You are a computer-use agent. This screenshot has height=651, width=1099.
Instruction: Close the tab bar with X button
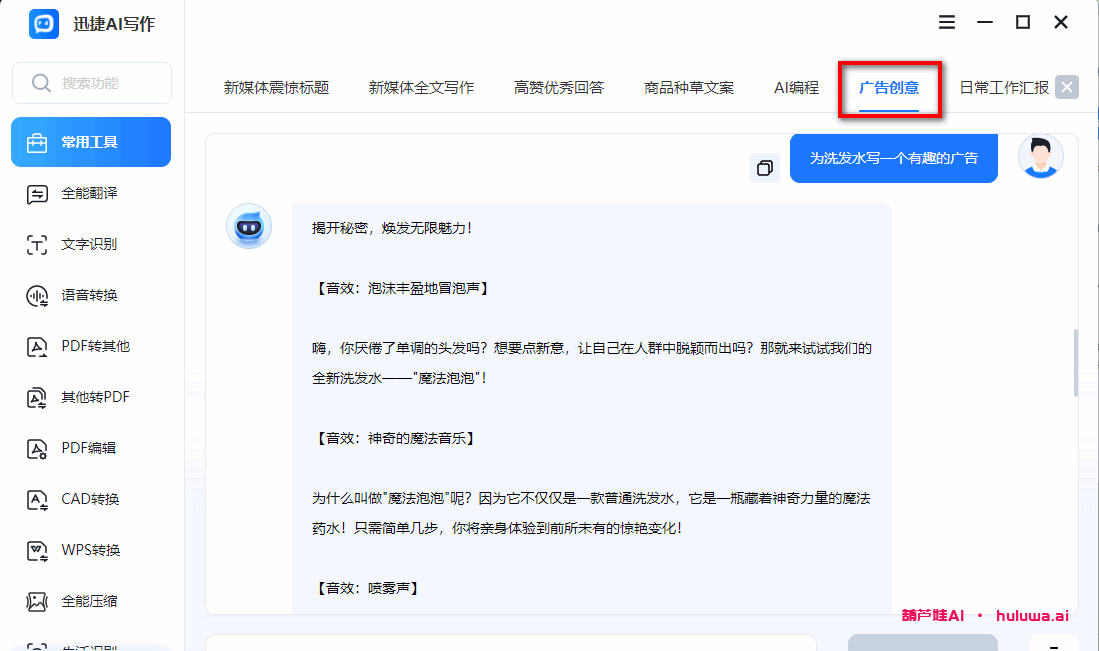[1067, 87]
